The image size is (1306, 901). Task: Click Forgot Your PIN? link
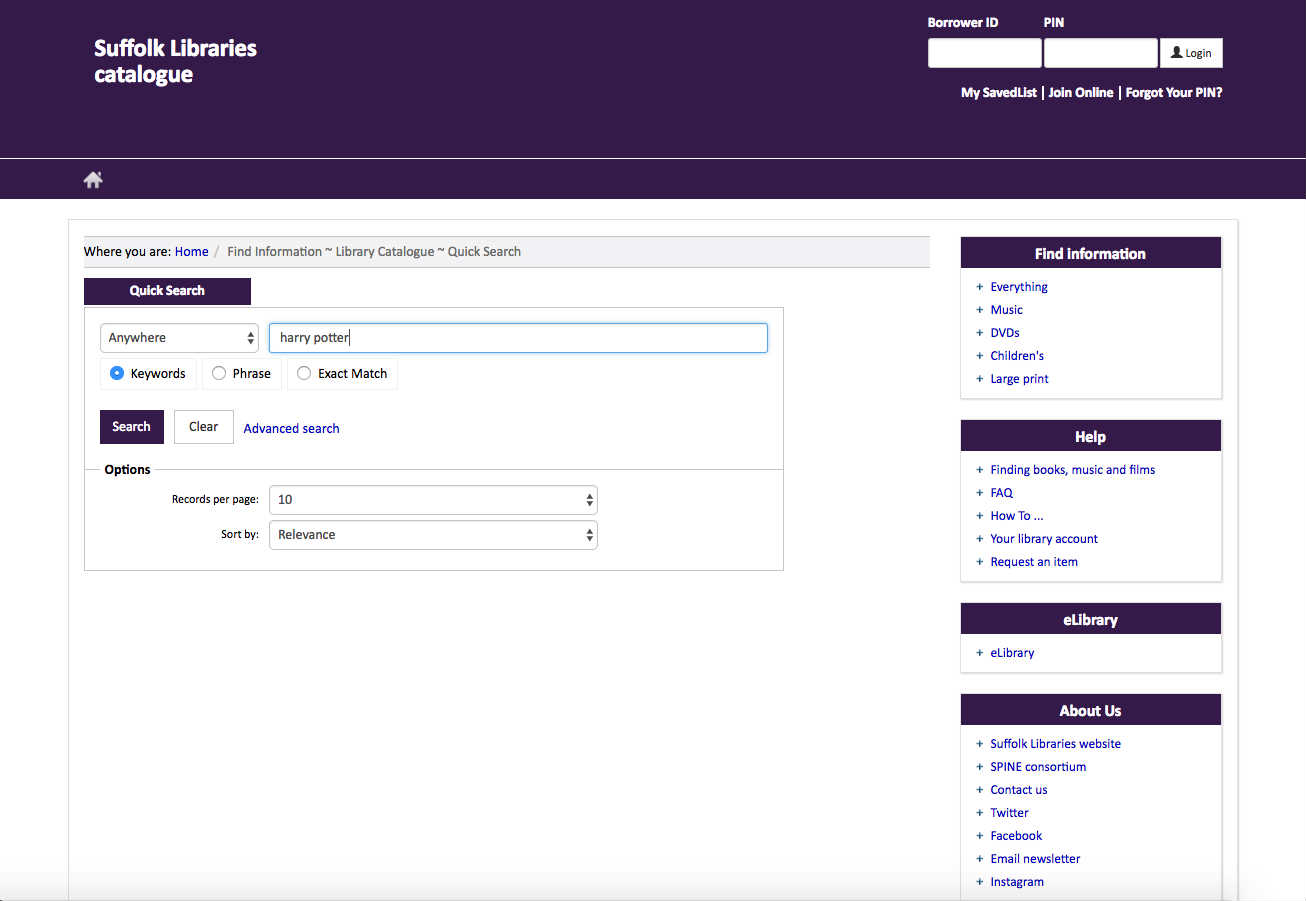(x=1174, y=92)
